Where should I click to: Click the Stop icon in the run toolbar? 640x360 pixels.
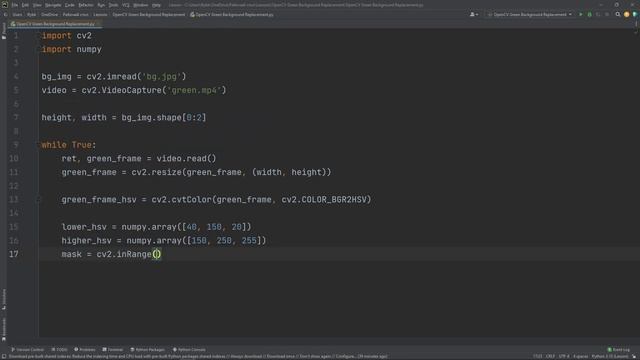tap(607, 14)
